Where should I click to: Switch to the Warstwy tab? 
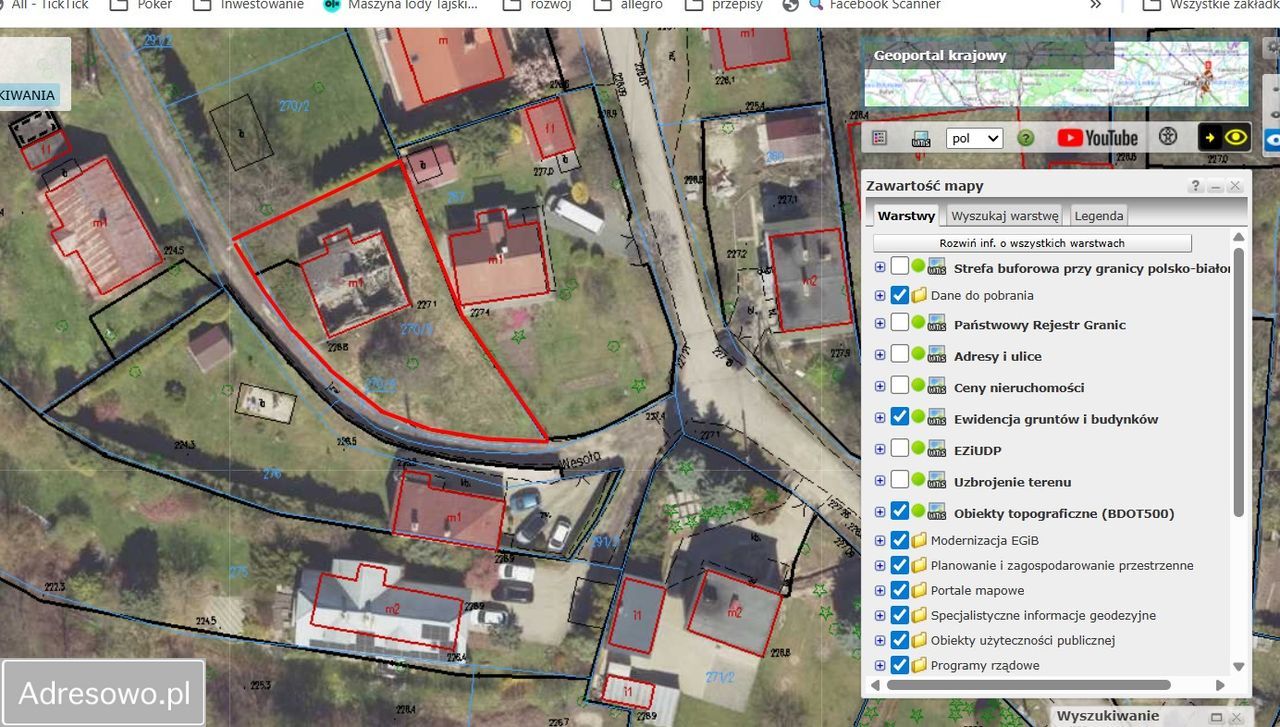[x=906, y=215]
